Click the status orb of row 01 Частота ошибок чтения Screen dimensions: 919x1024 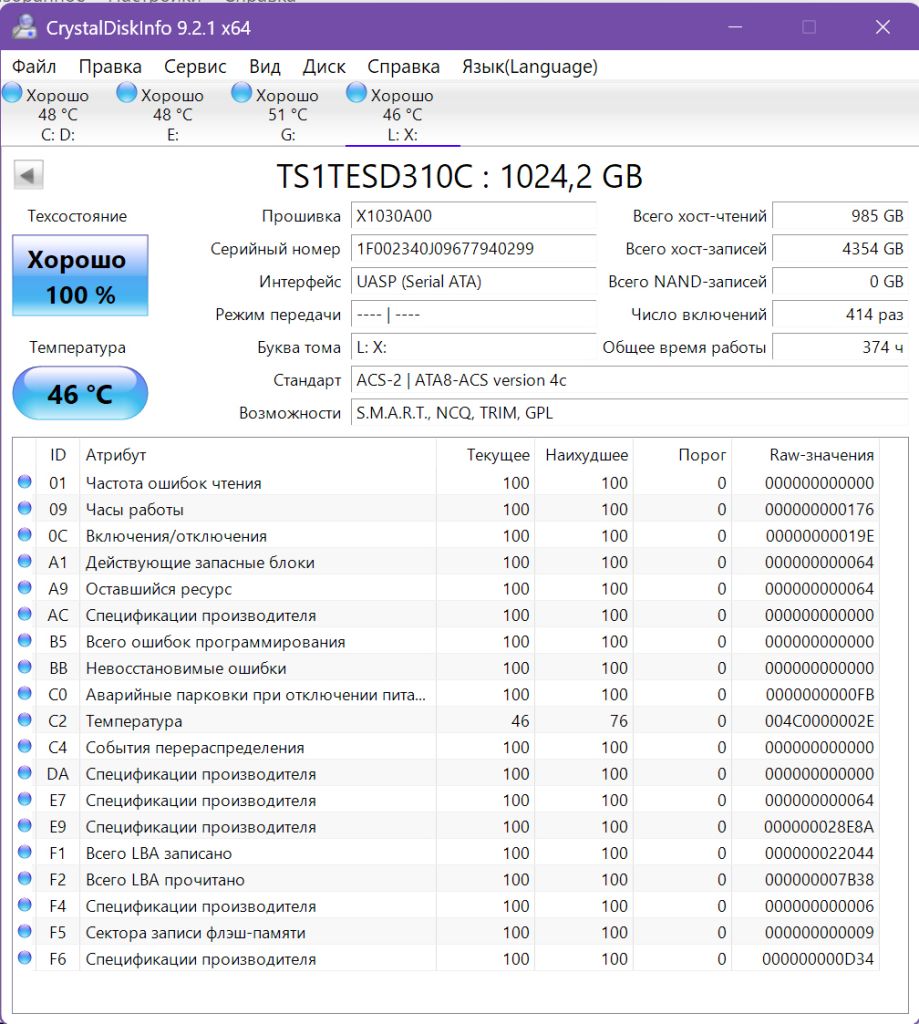[x=25, y=482]
